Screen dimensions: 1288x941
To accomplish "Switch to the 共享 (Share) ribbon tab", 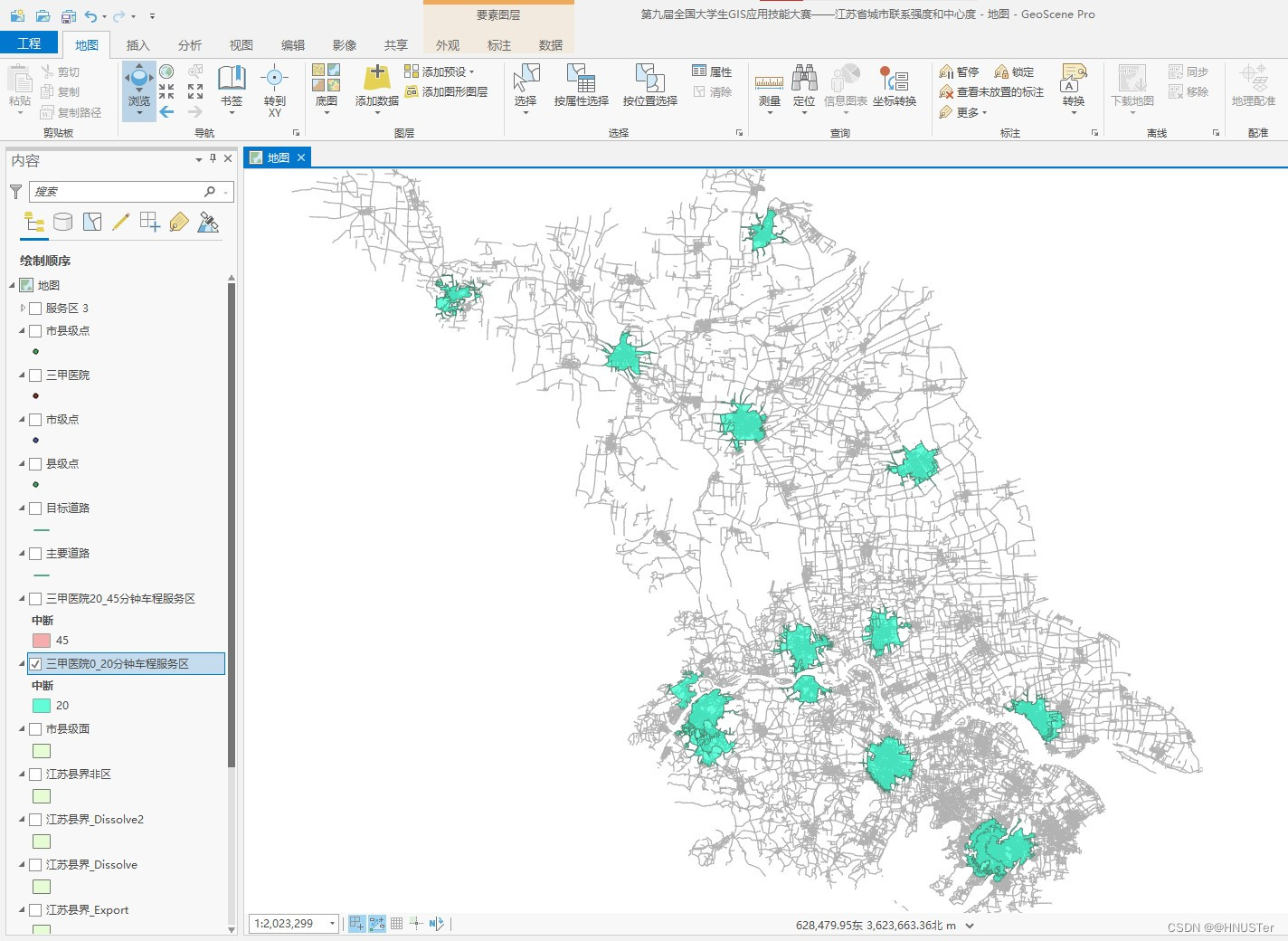I will [x=396, y=45].
